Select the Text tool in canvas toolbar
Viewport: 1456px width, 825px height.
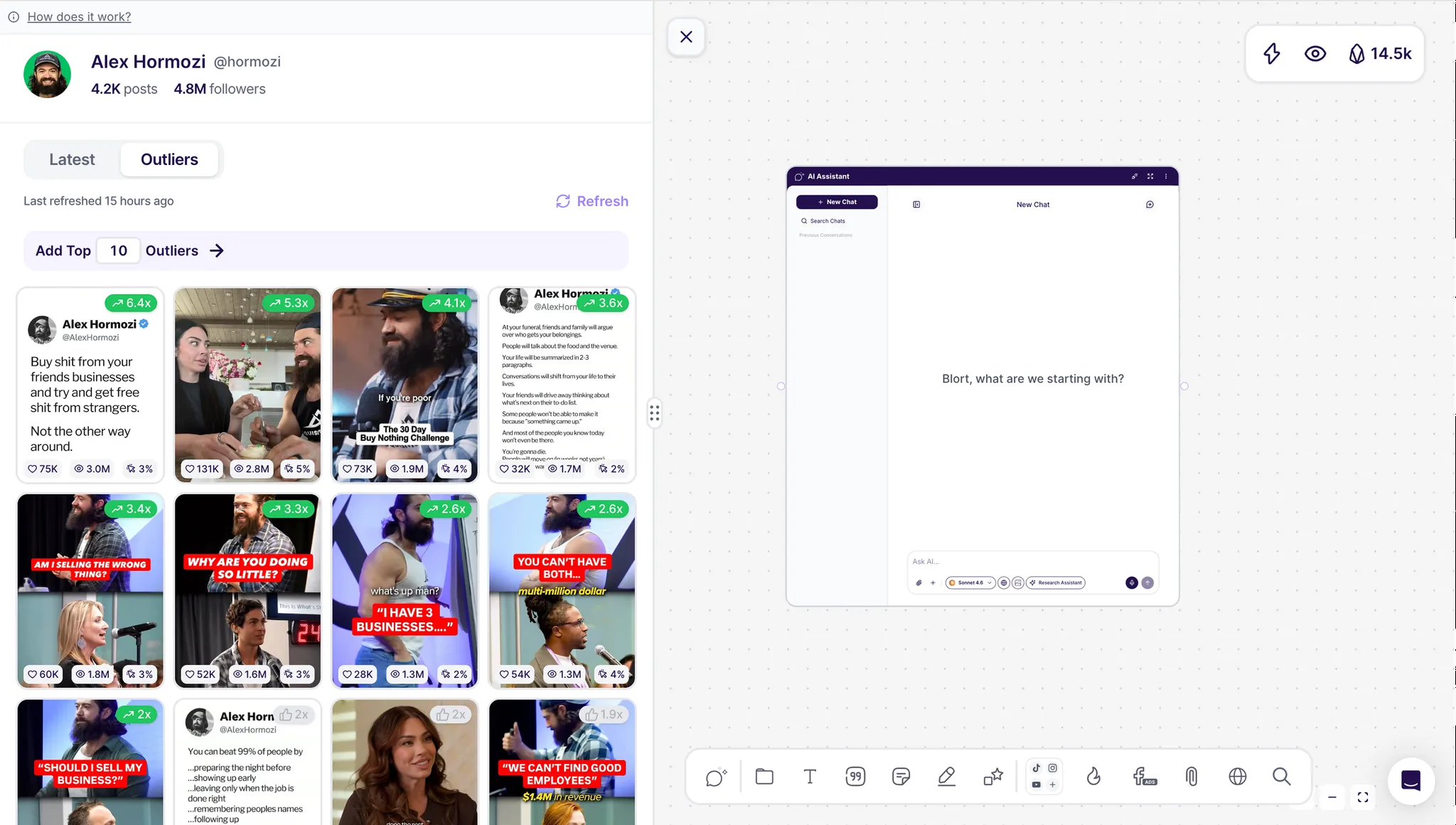pyautogui.click(x=810, y=777)
